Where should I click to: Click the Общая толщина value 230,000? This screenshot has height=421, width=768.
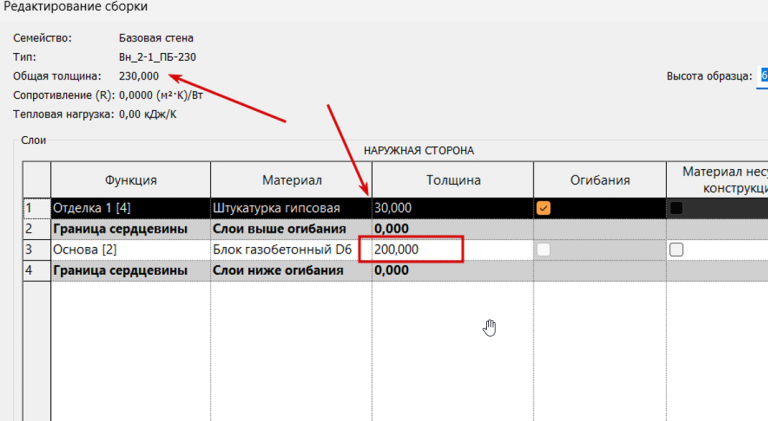pyautogui.click(x=139, y=76)
